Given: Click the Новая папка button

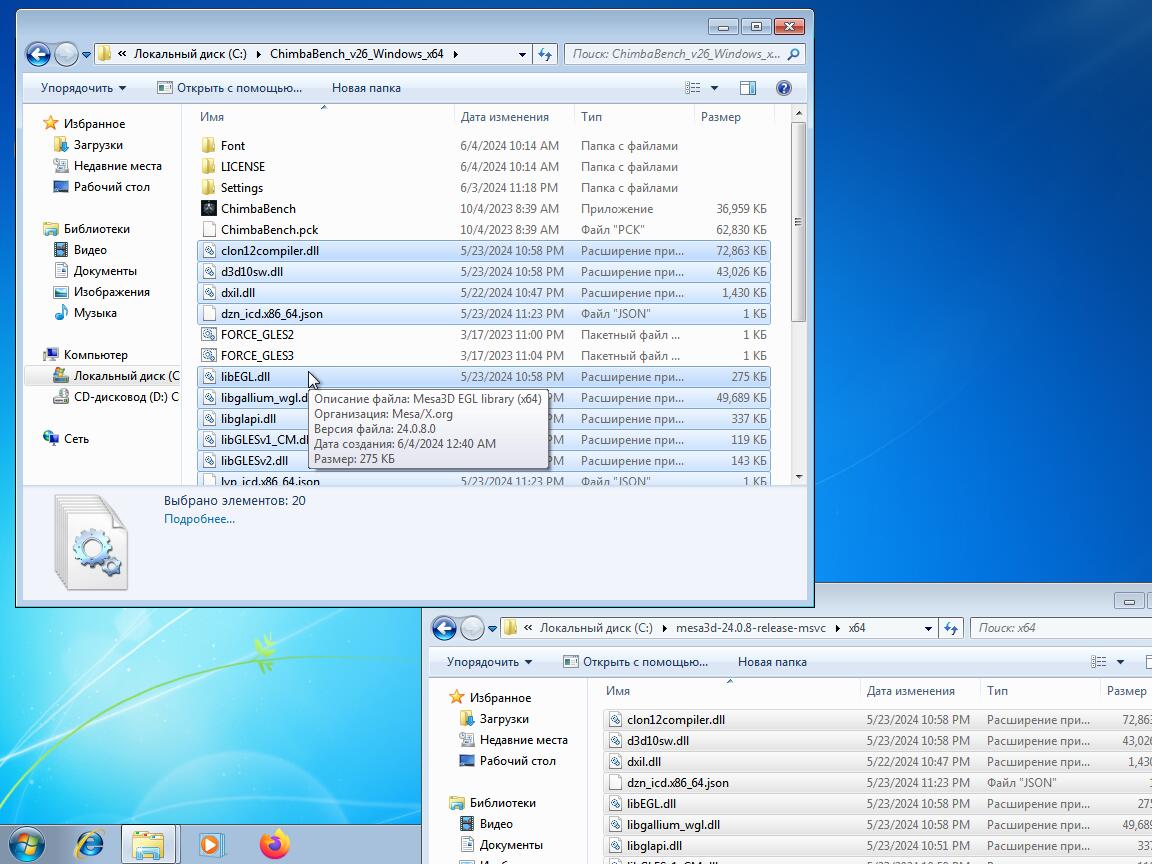Looking at the screenshot, I should [x=366, y=88].
